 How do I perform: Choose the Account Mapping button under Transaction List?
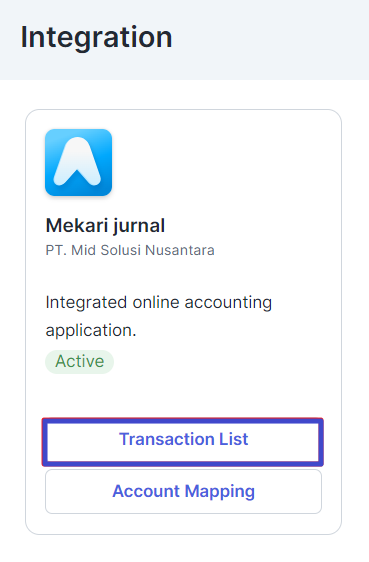[183, 491]
